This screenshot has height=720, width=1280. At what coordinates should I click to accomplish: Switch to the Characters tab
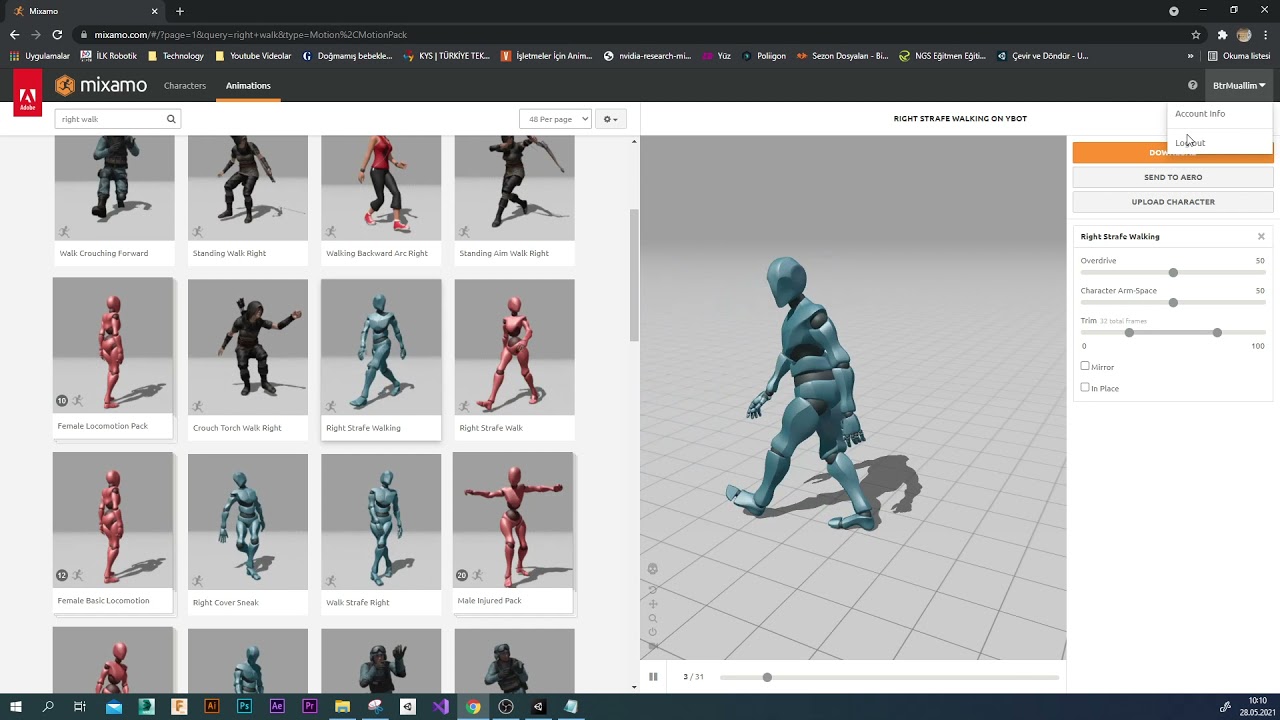185,85
